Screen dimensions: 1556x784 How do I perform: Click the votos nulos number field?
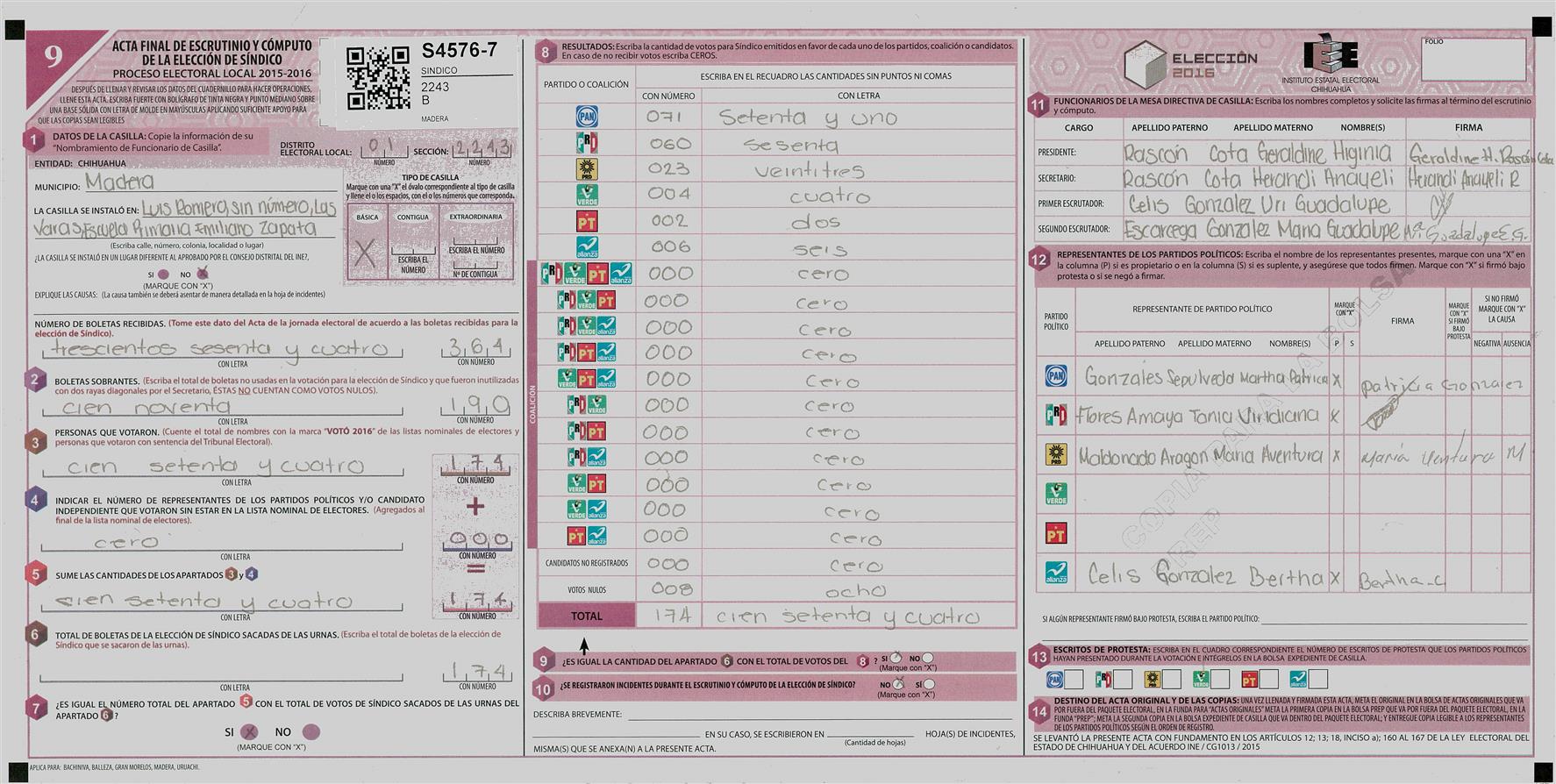[672, 589]
